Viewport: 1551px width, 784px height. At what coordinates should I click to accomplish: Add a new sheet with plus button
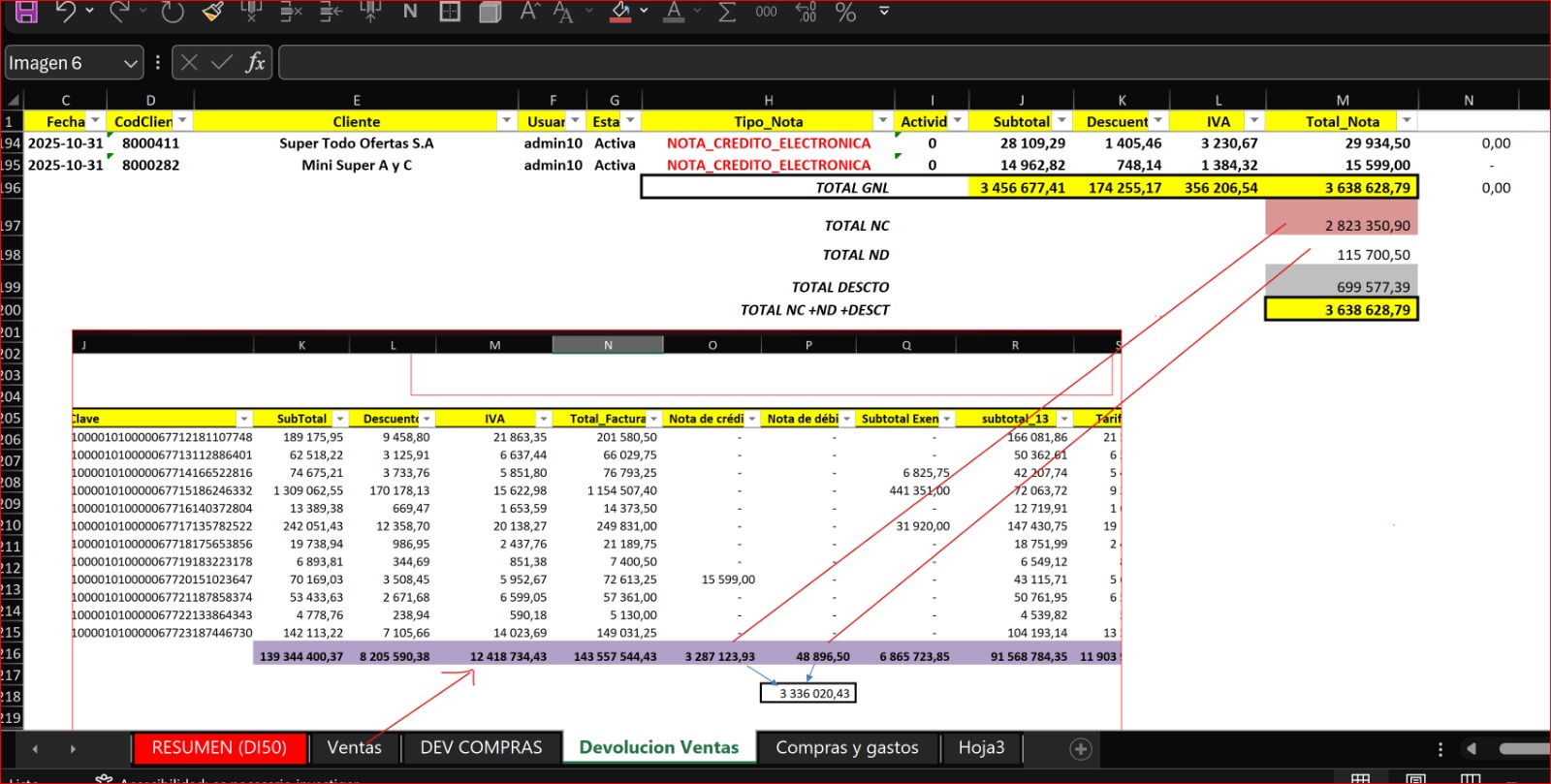pos(1080,749)
